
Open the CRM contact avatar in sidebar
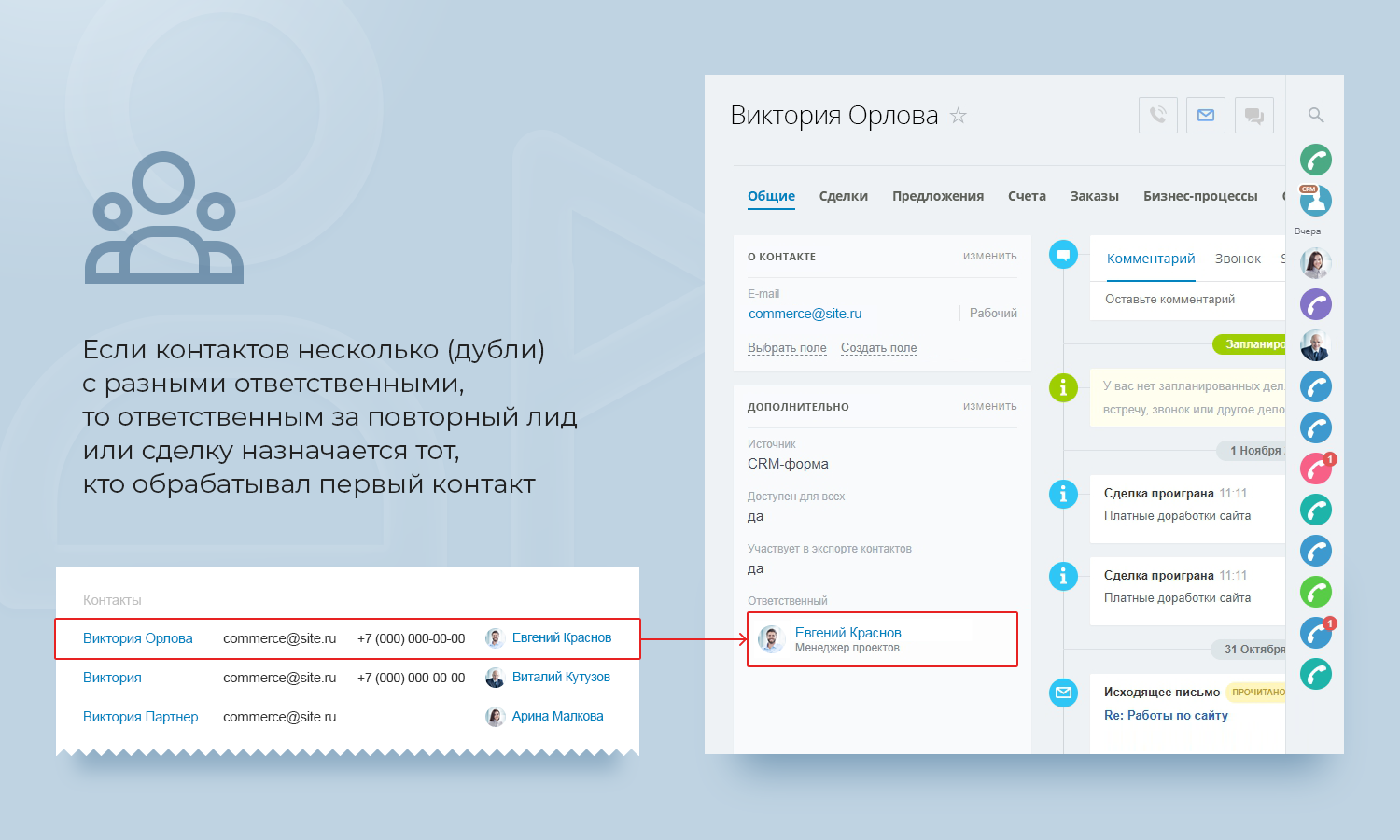point(1316,201)
